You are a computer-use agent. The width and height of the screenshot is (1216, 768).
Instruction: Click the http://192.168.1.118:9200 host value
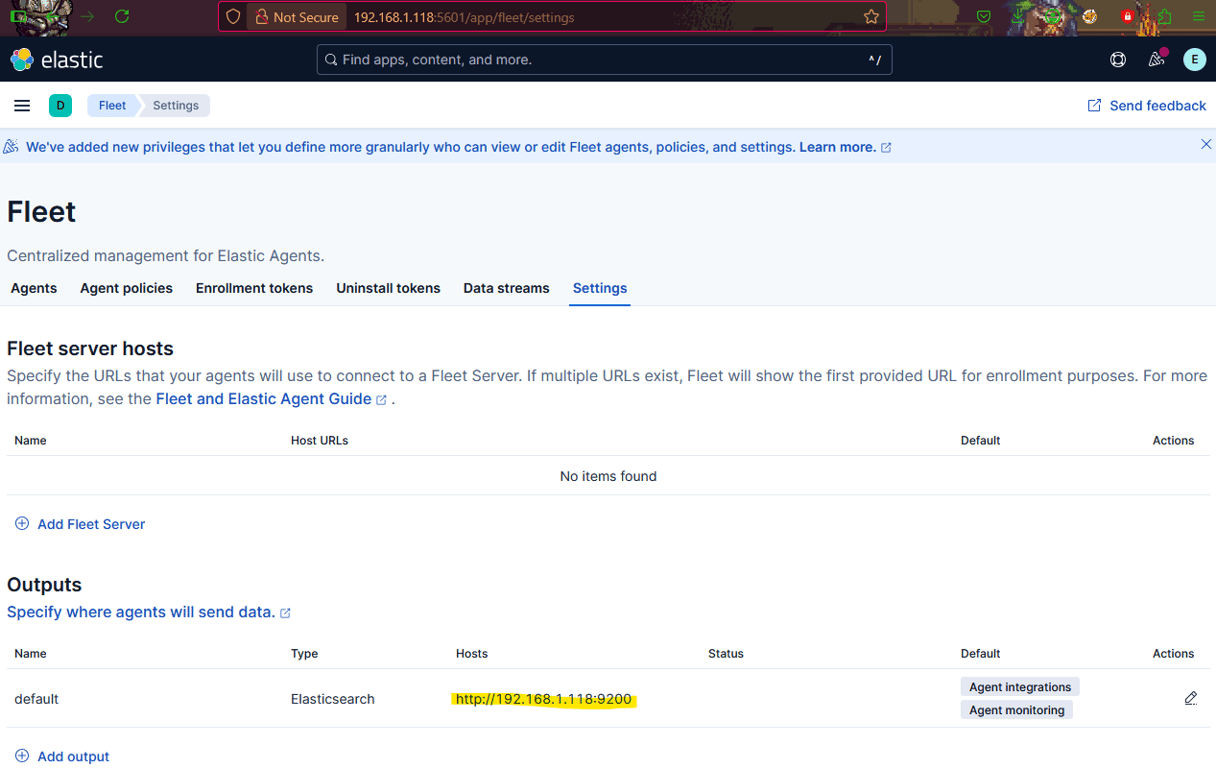tap(544, 699)
